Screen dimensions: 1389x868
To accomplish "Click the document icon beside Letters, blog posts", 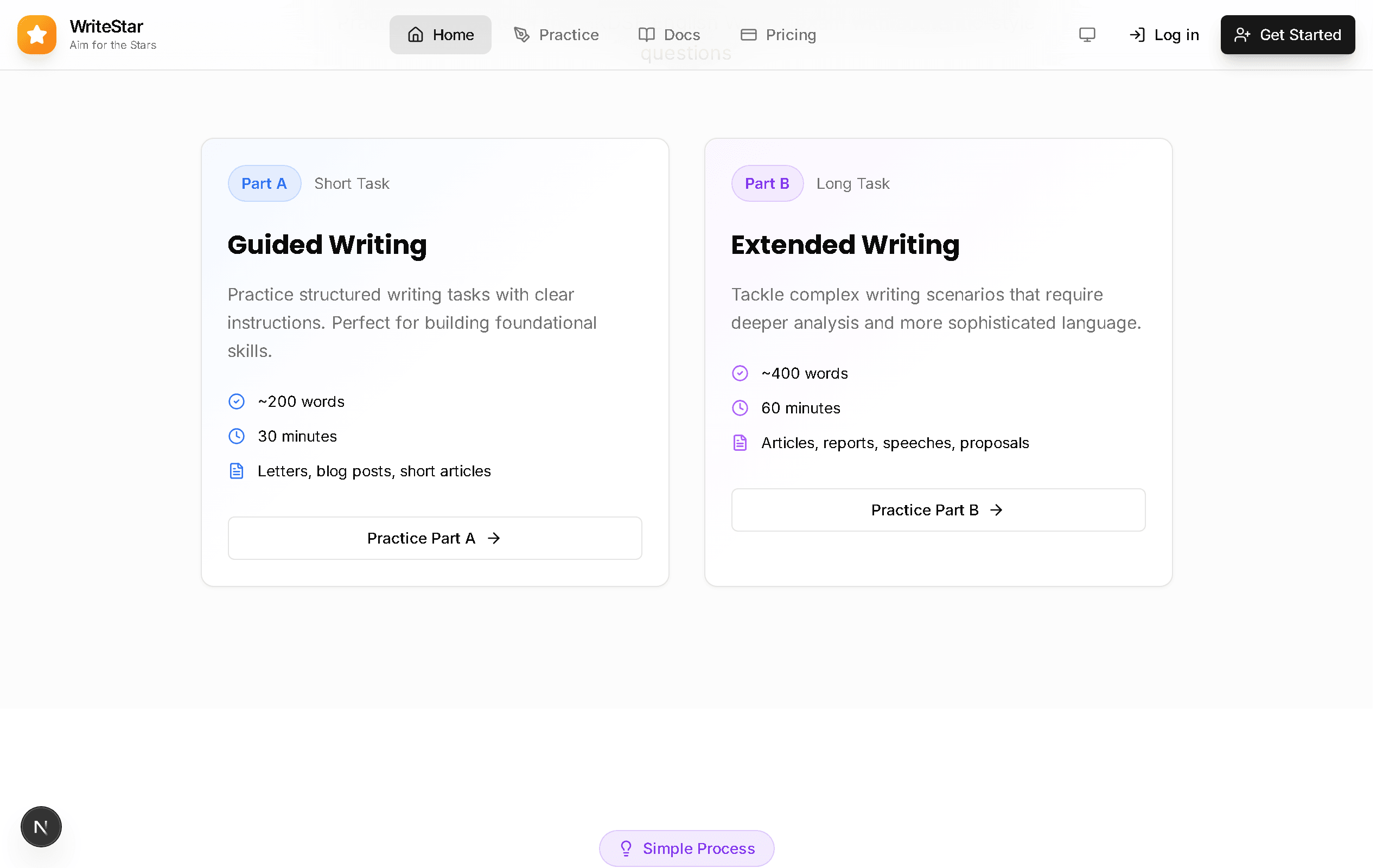I will [237, 471].
